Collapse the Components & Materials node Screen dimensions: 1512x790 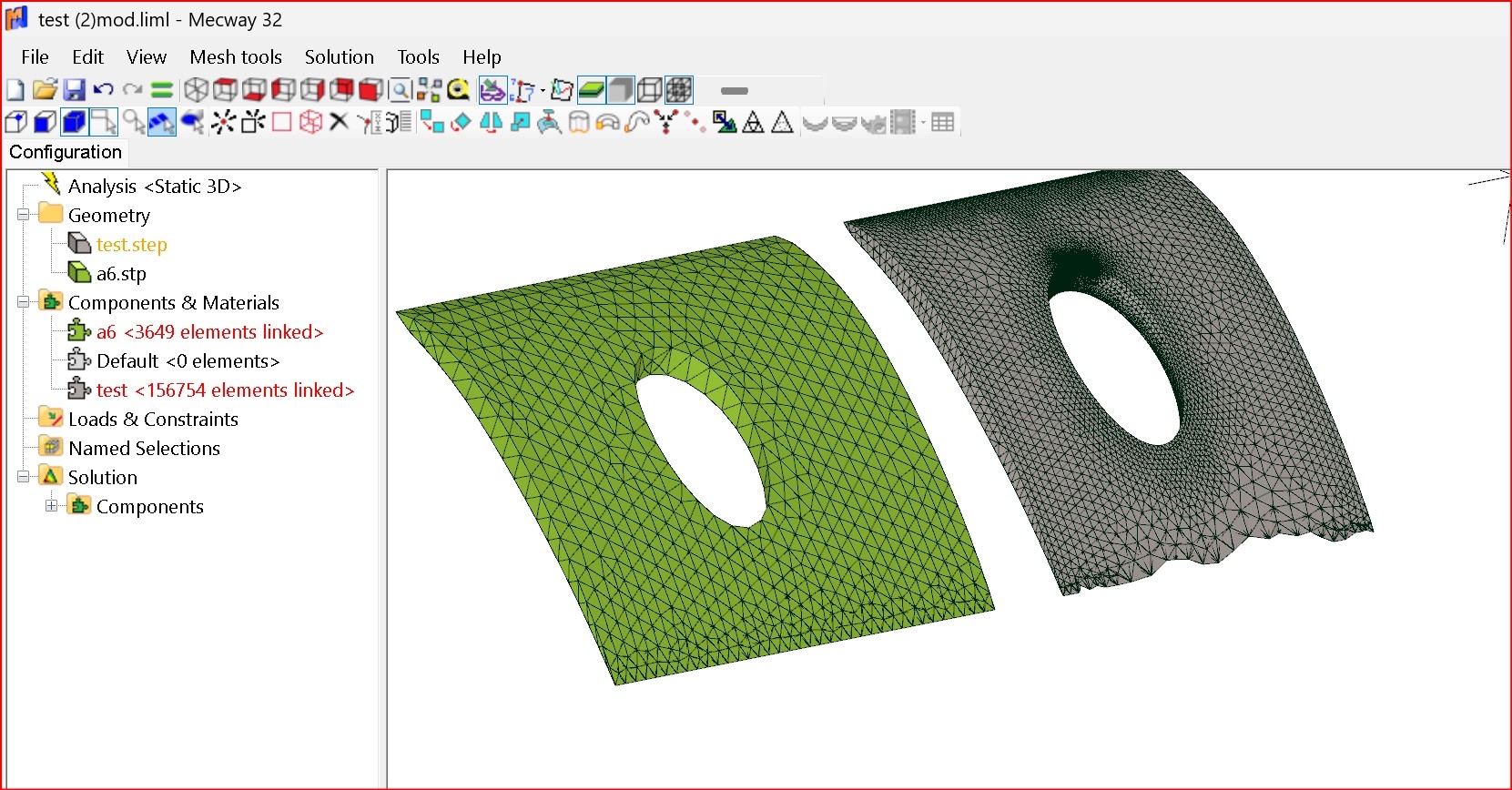24,303
